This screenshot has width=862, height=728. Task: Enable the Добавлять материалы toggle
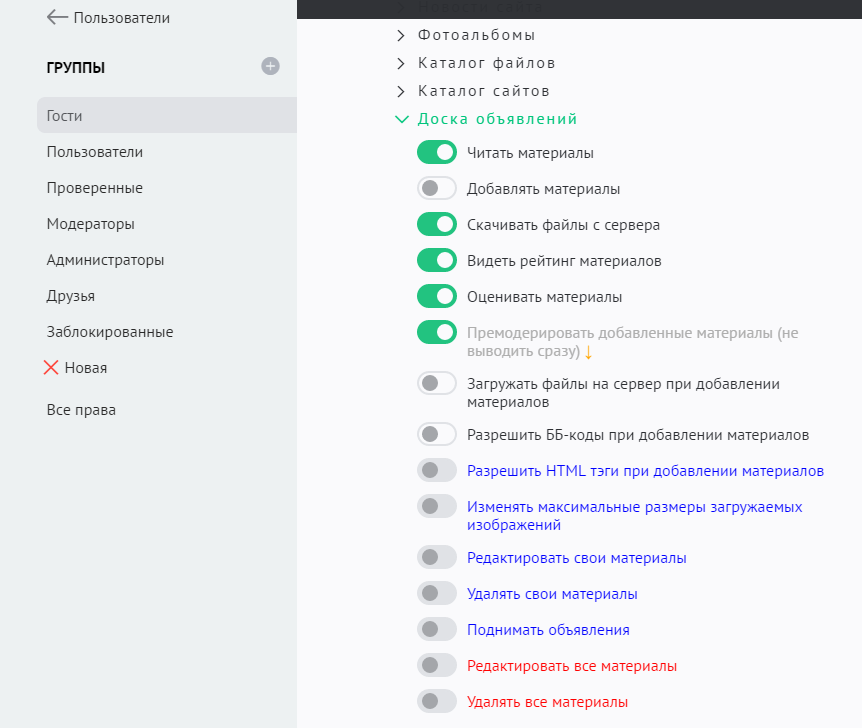(x=436, y=188)
